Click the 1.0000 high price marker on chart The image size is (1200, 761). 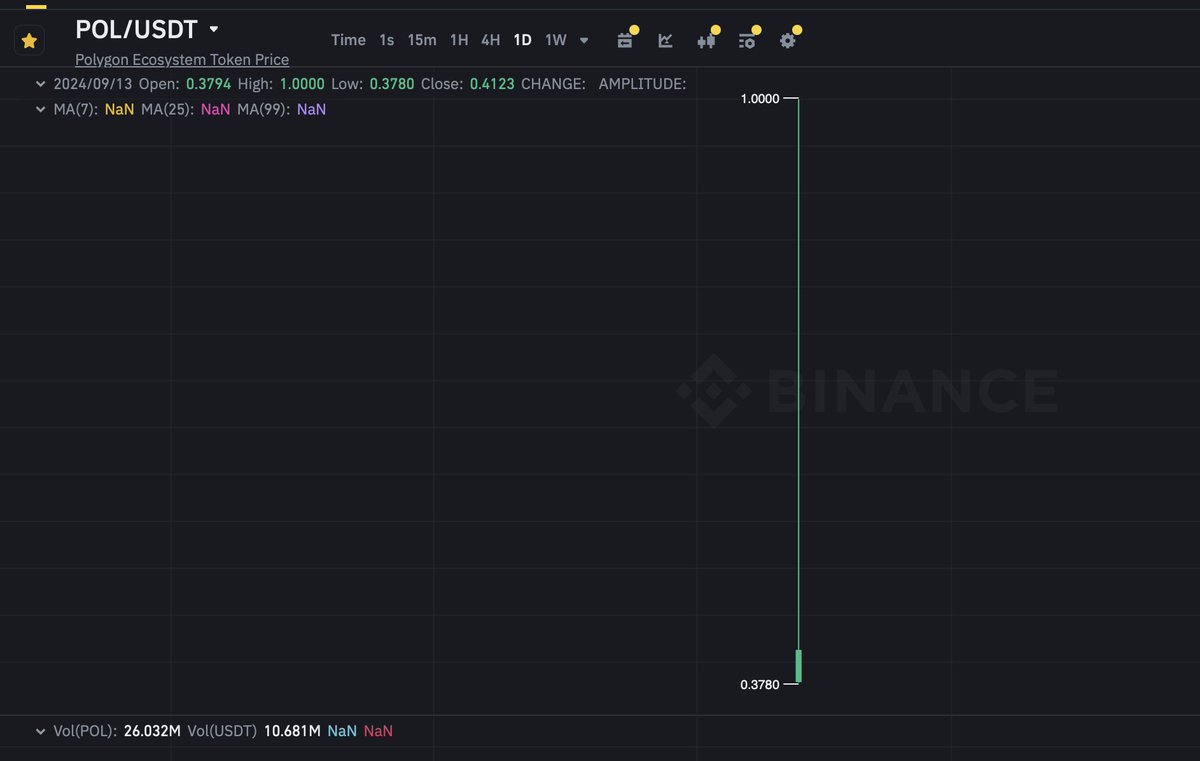coord(759,98)
